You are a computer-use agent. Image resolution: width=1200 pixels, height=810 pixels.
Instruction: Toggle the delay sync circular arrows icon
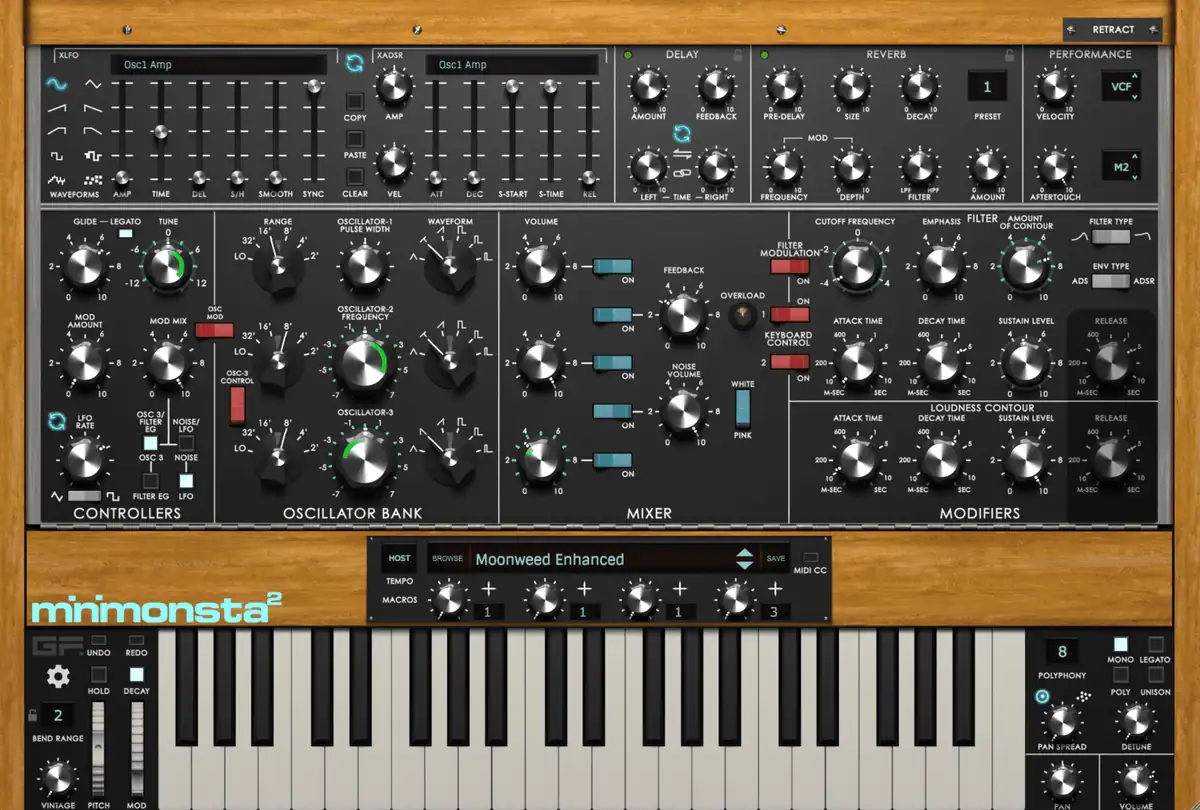[x=682, y=133]
